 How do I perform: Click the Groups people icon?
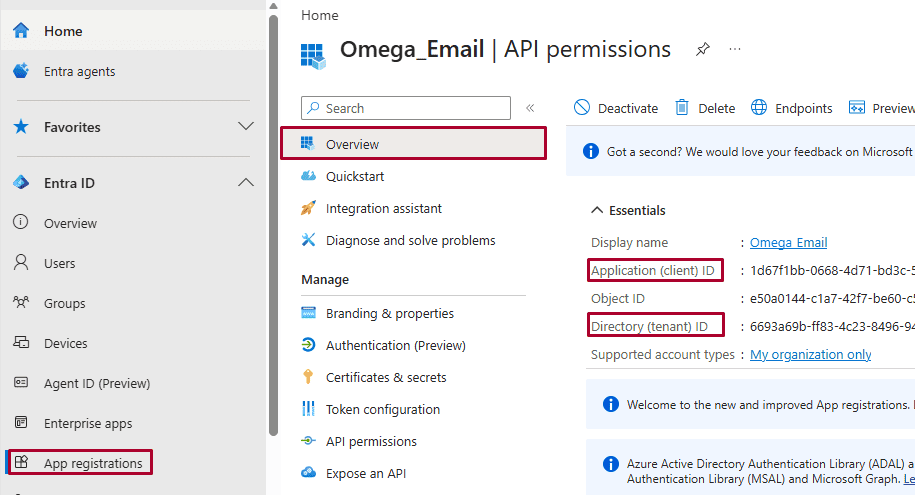20,302
